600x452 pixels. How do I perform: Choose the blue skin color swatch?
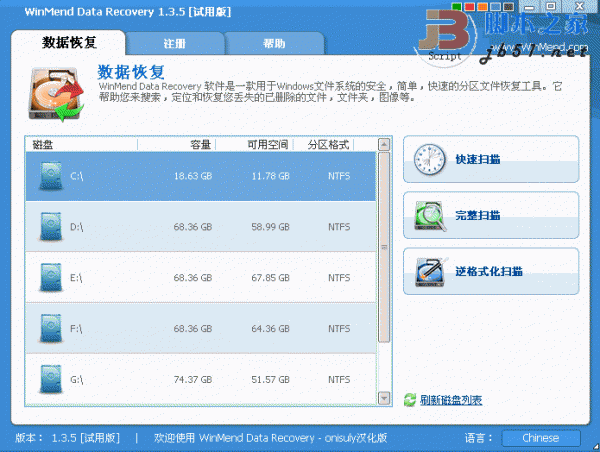(x=496, y=7)
